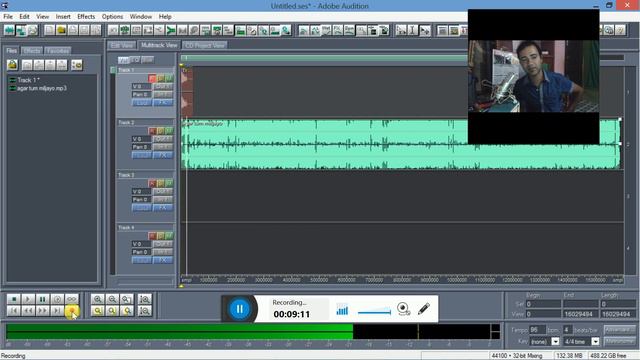Click the FX button on Track 1
Viewport: 640px width, 360px height.
163,102
